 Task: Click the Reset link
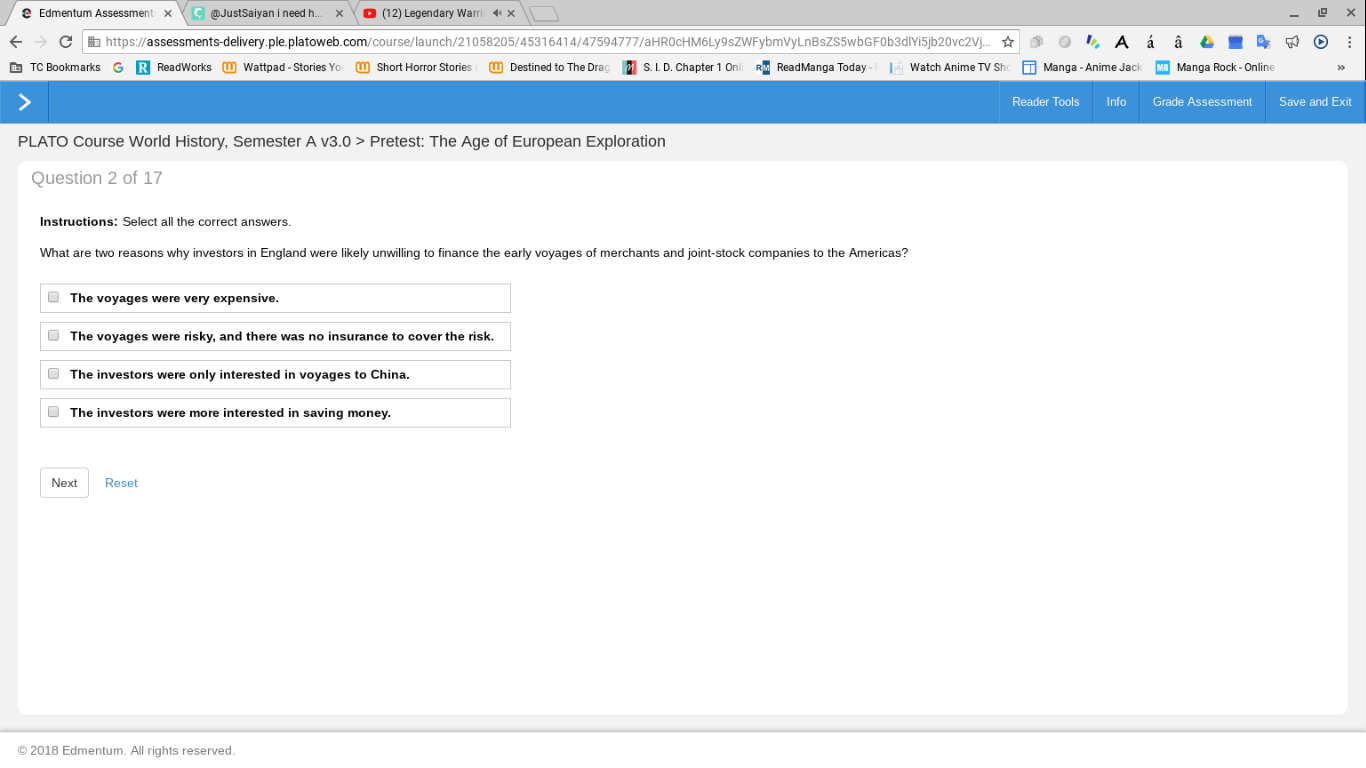(121, 483)
